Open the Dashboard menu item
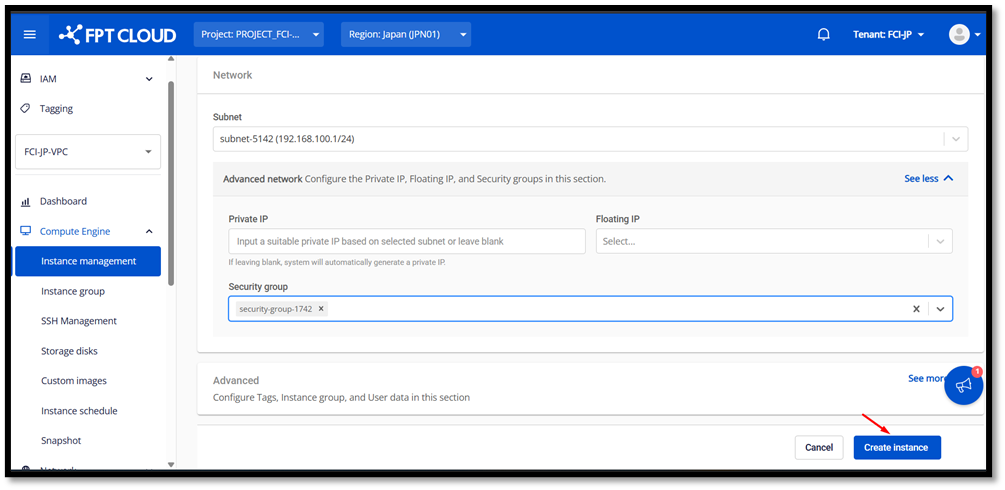 tap(63, 201)
